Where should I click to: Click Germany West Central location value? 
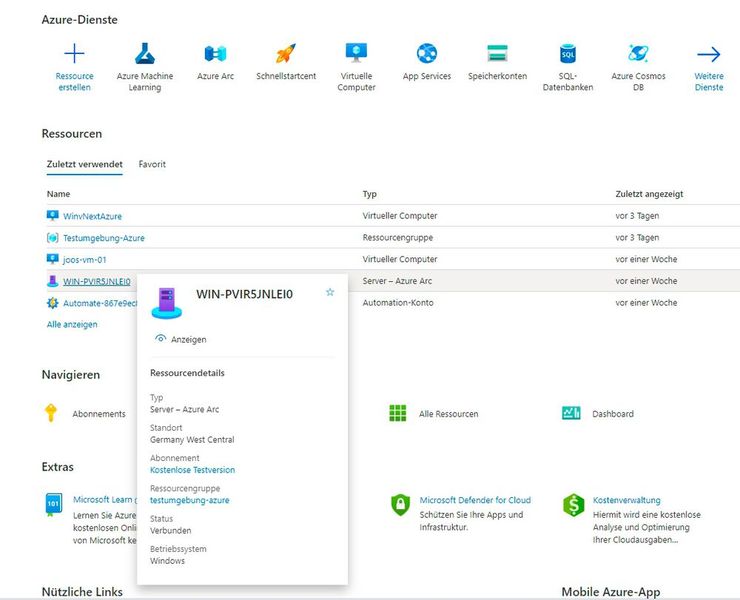192,439
